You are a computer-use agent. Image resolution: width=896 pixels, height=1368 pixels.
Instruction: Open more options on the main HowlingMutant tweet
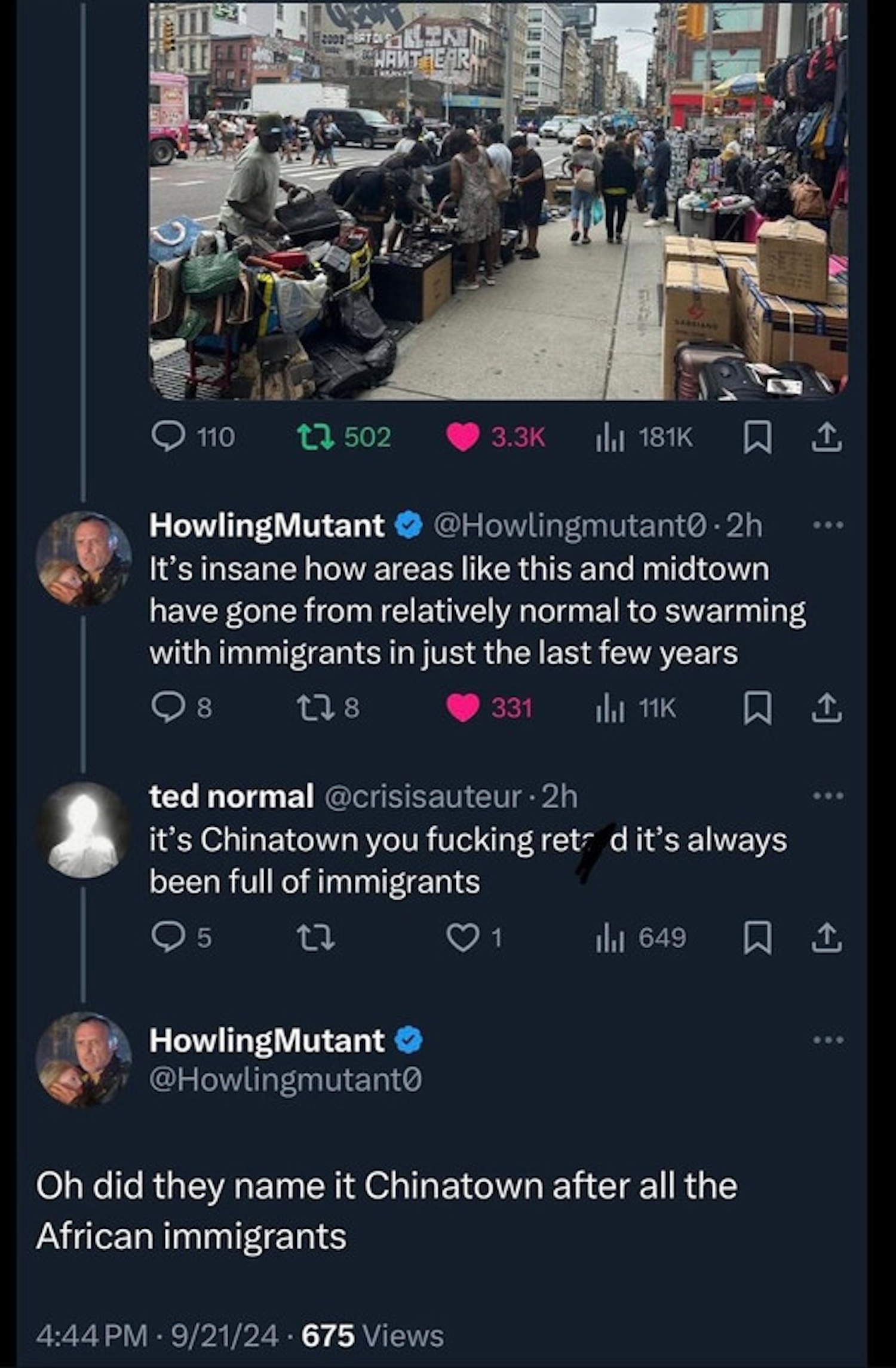[830, 1040]
